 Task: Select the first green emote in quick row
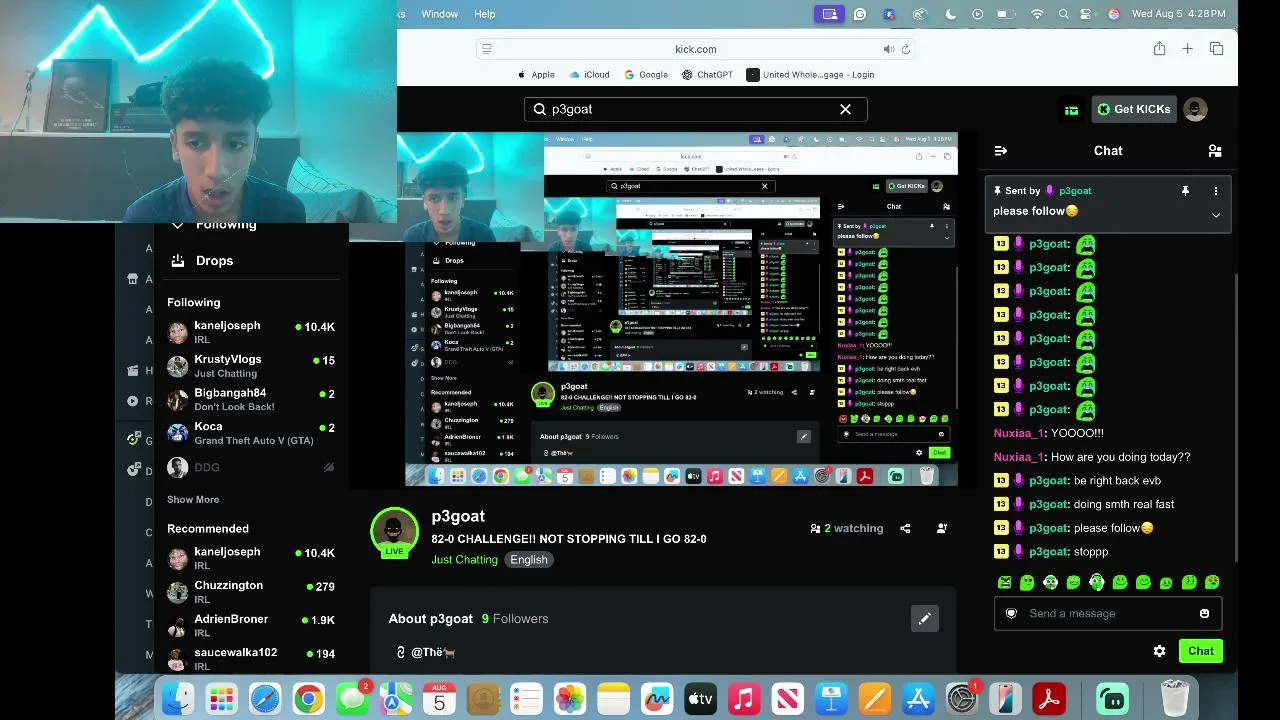click(x=1004, y=582)
